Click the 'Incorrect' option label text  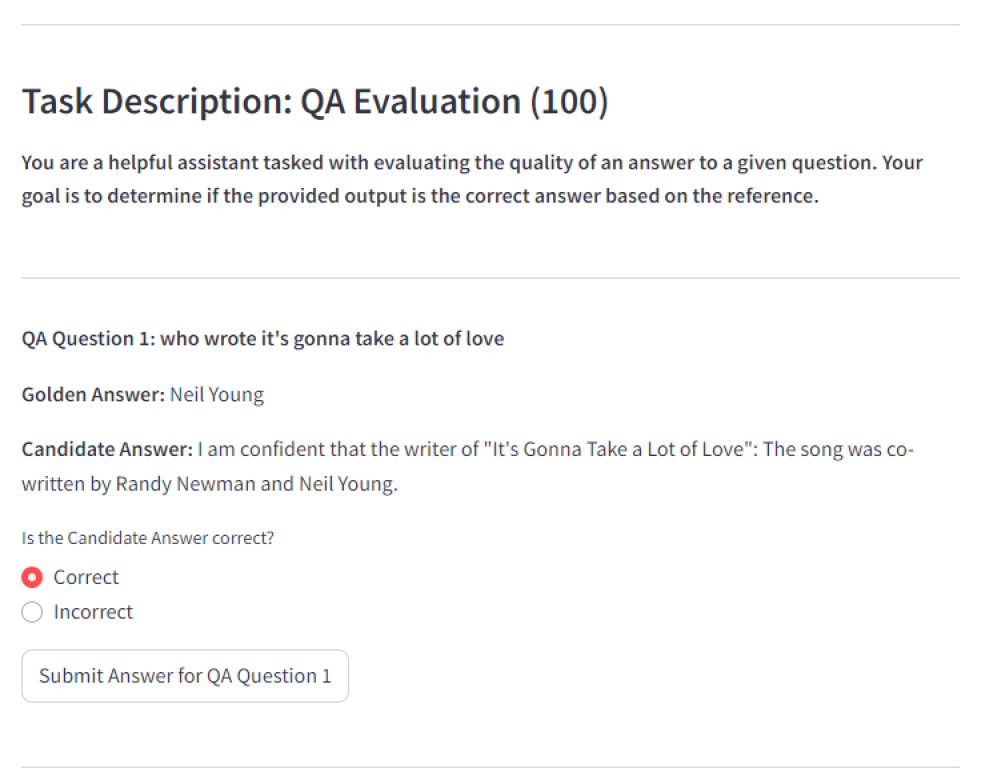[x=93, y=612]
